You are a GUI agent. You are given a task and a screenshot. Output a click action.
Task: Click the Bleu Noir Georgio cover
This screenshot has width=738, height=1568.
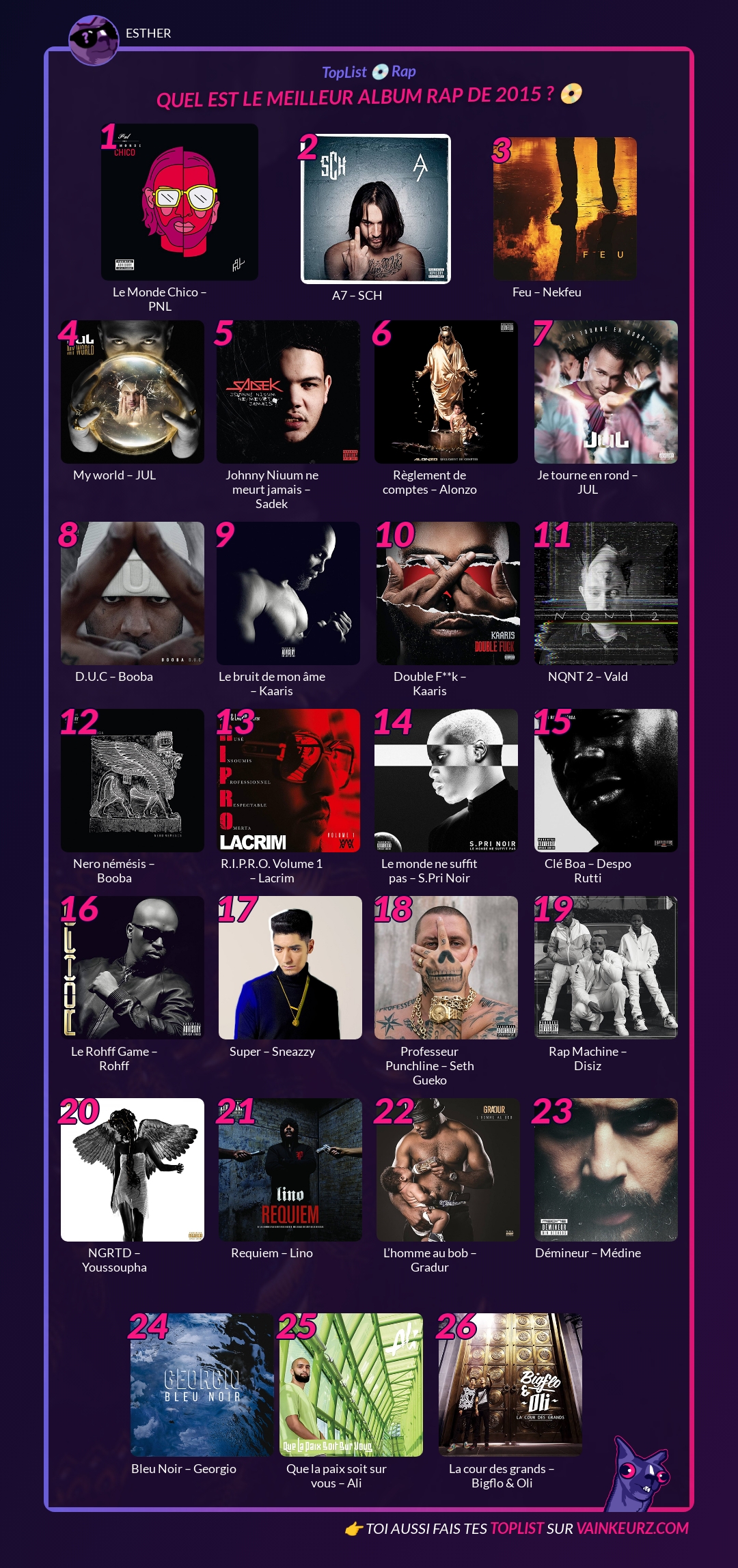(x=202, y=1385)
